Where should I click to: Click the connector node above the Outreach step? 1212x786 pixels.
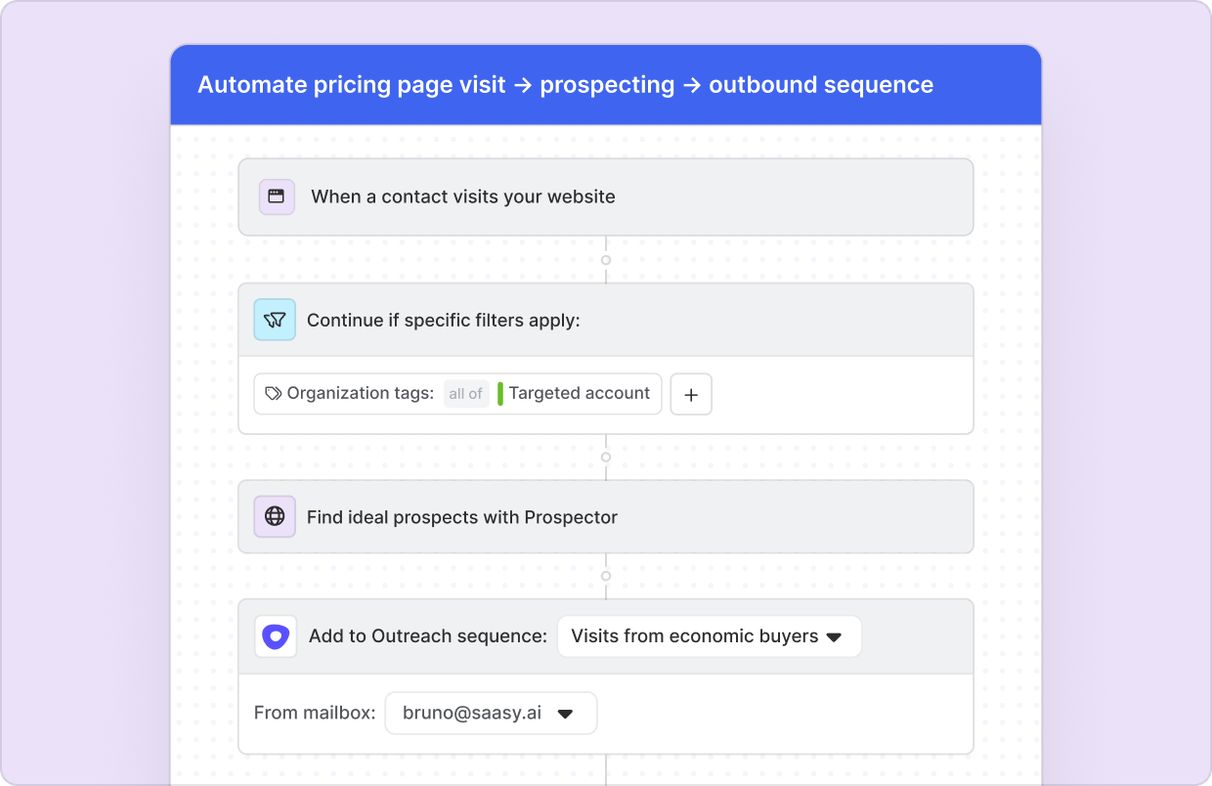tap(606, 576)
